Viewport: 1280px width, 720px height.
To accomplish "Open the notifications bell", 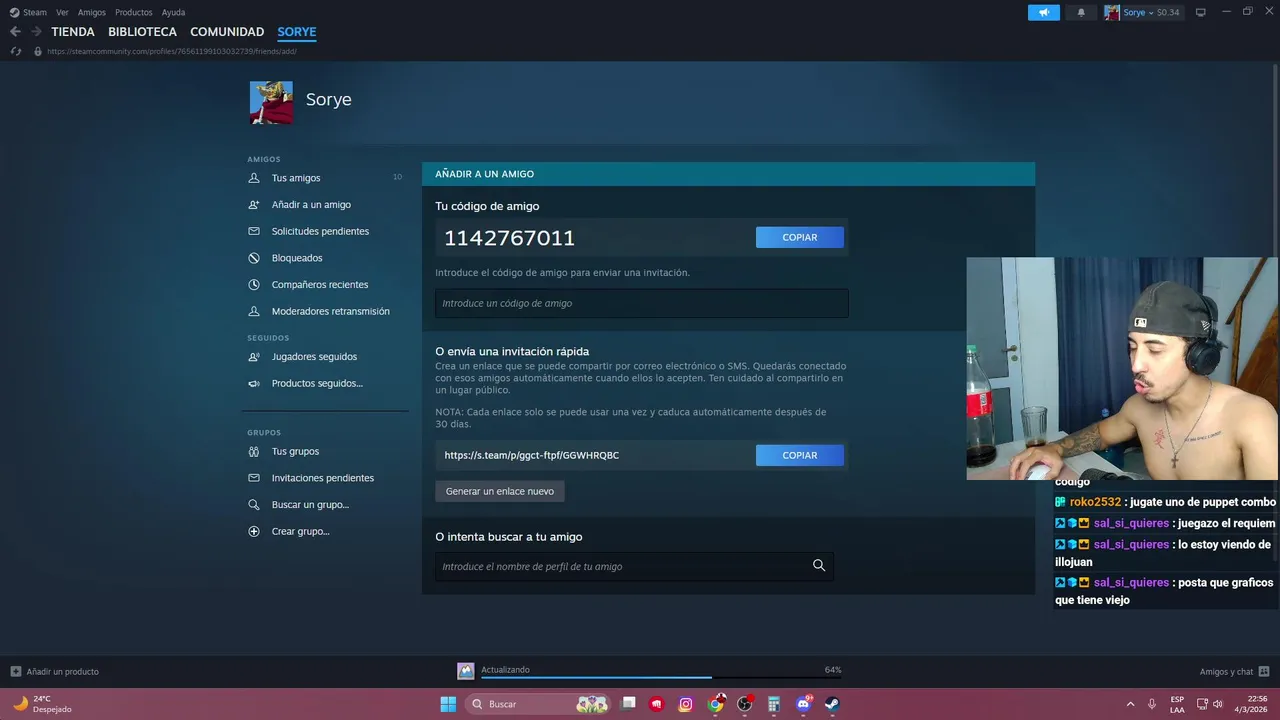I will (x=1081, y=12).
